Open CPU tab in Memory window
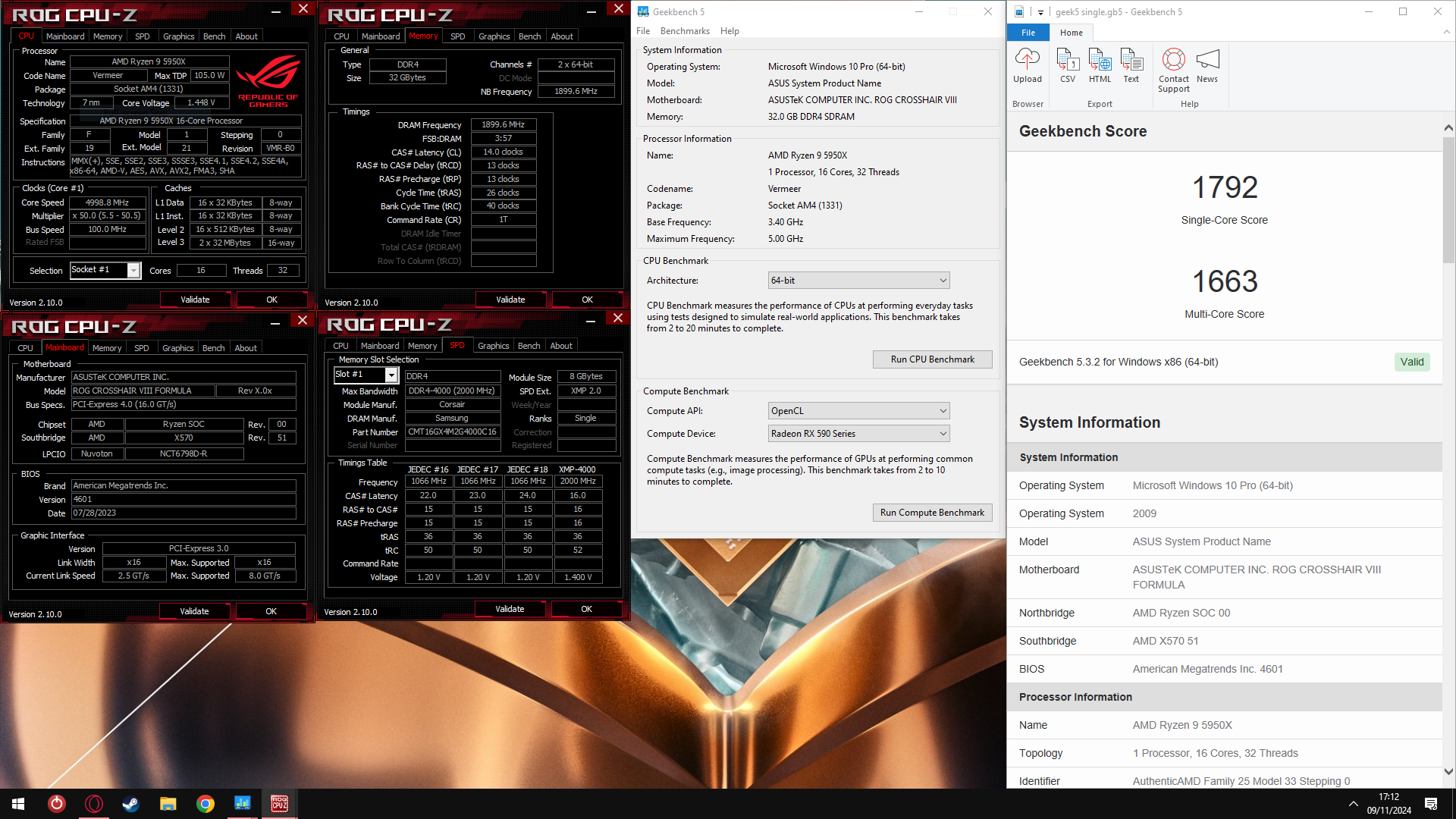1456x819 pixels. 341,36
